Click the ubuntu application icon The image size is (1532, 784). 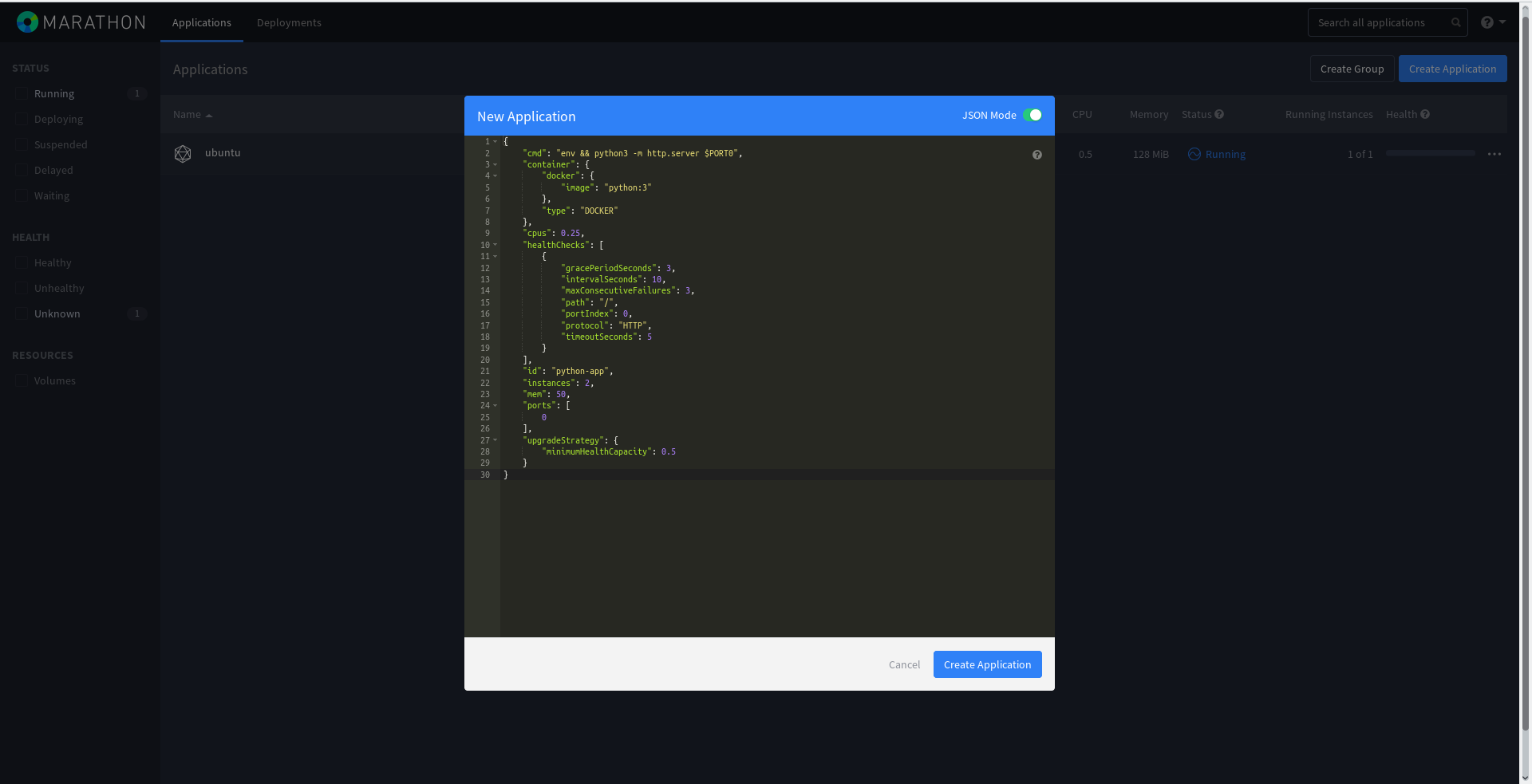coord(183,154)
